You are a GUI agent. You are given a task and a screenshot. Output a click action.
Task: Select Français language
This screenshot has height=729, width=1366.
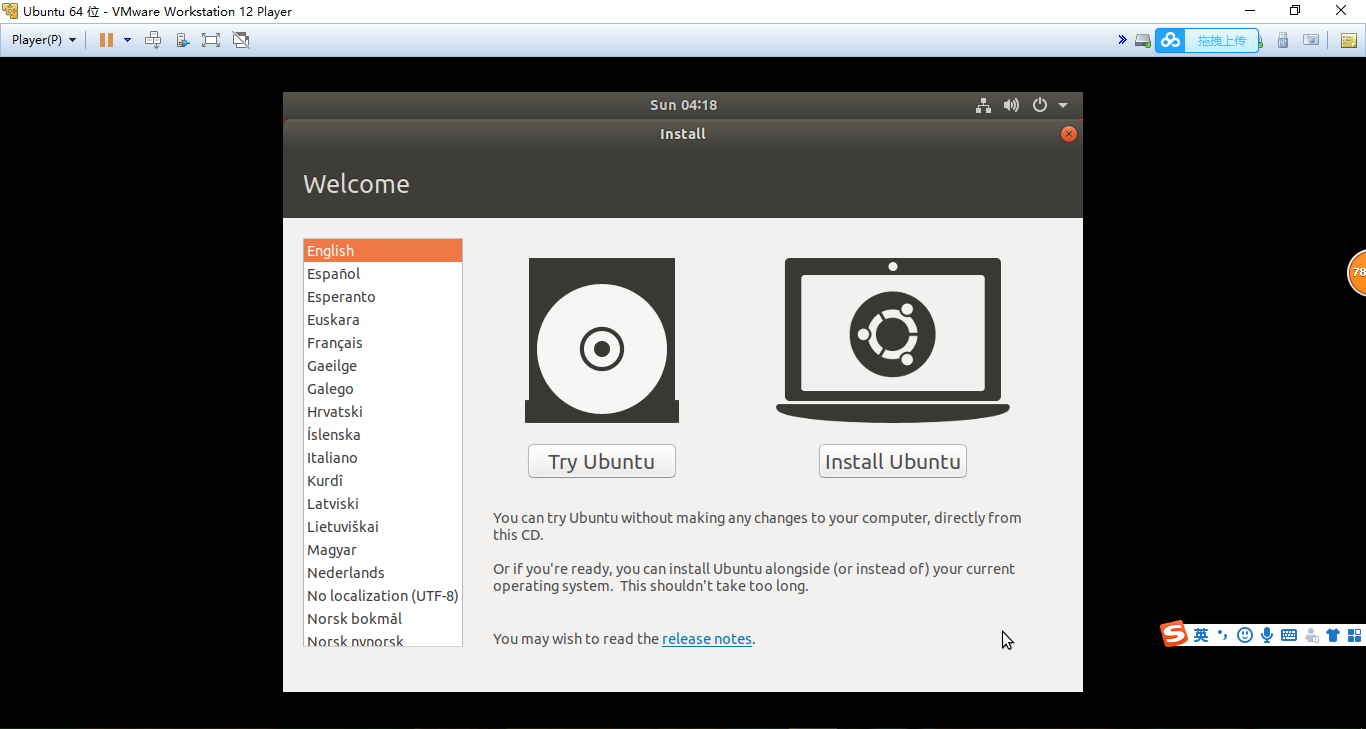coord(383,343)
